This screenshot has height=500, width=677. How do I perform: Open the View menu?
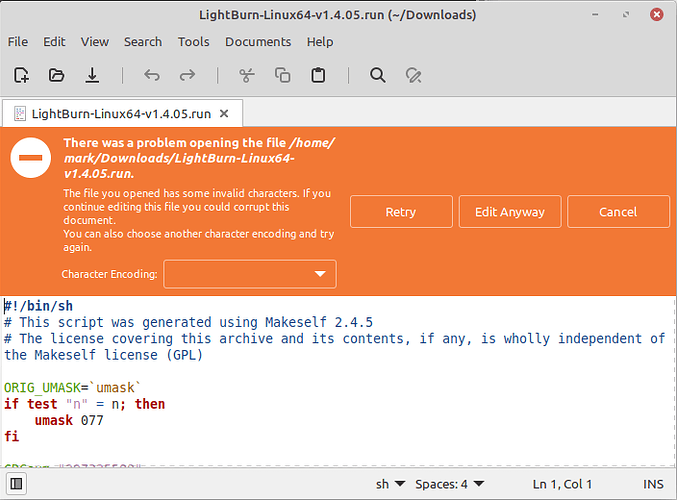point(95,42)
